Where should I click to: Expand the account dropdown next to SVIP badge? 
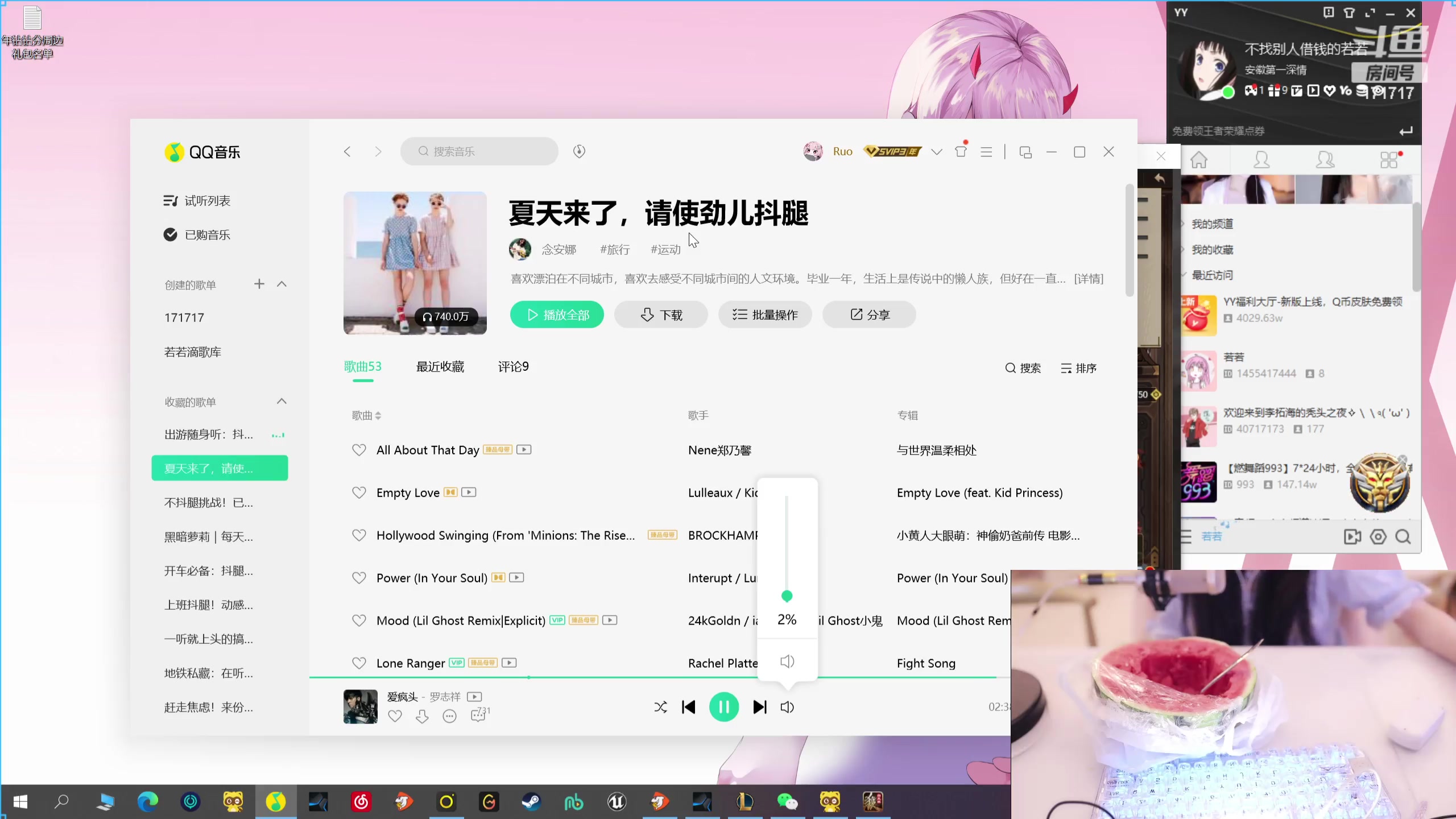[x=936, y=152]
